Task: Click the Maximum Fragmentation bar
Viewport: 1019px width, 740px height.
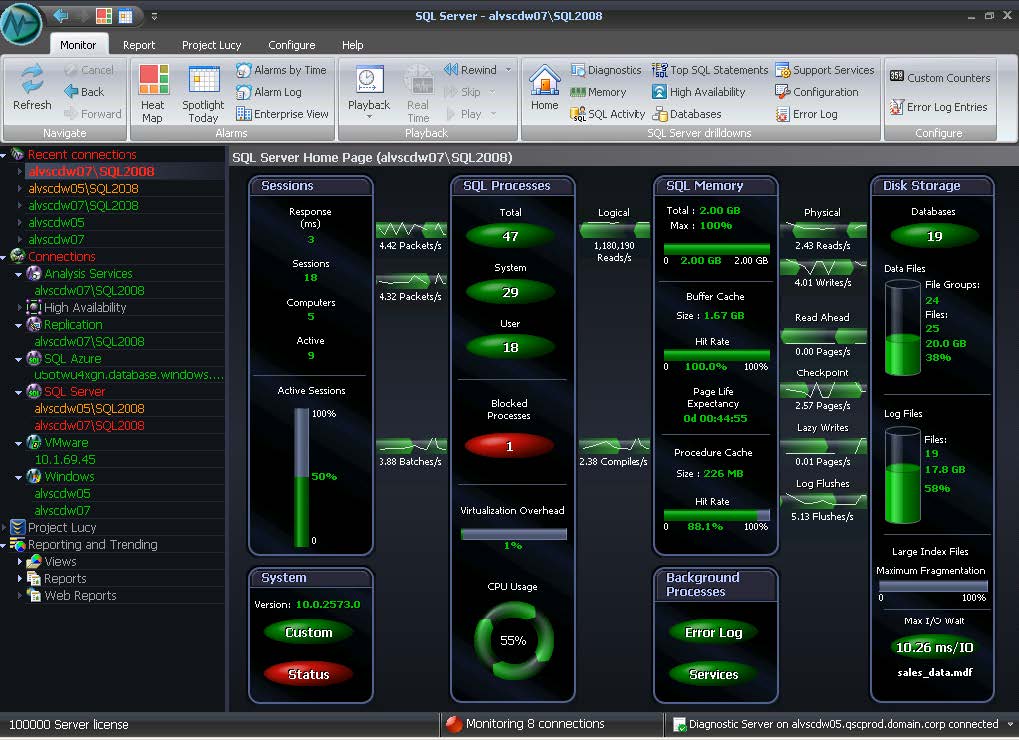Action: coord(933,585)
